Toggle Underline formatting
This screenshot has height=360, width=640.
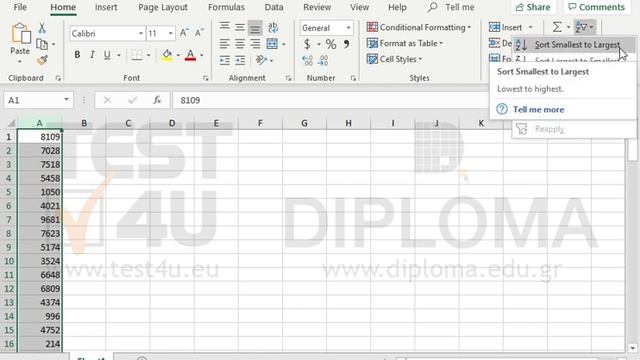pos(107,55)
